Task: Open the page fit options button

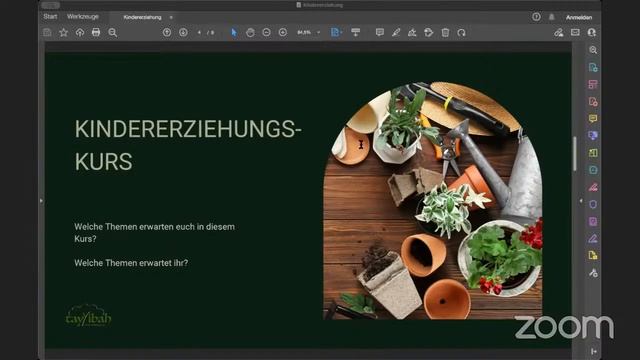Action: click(336, 32)
